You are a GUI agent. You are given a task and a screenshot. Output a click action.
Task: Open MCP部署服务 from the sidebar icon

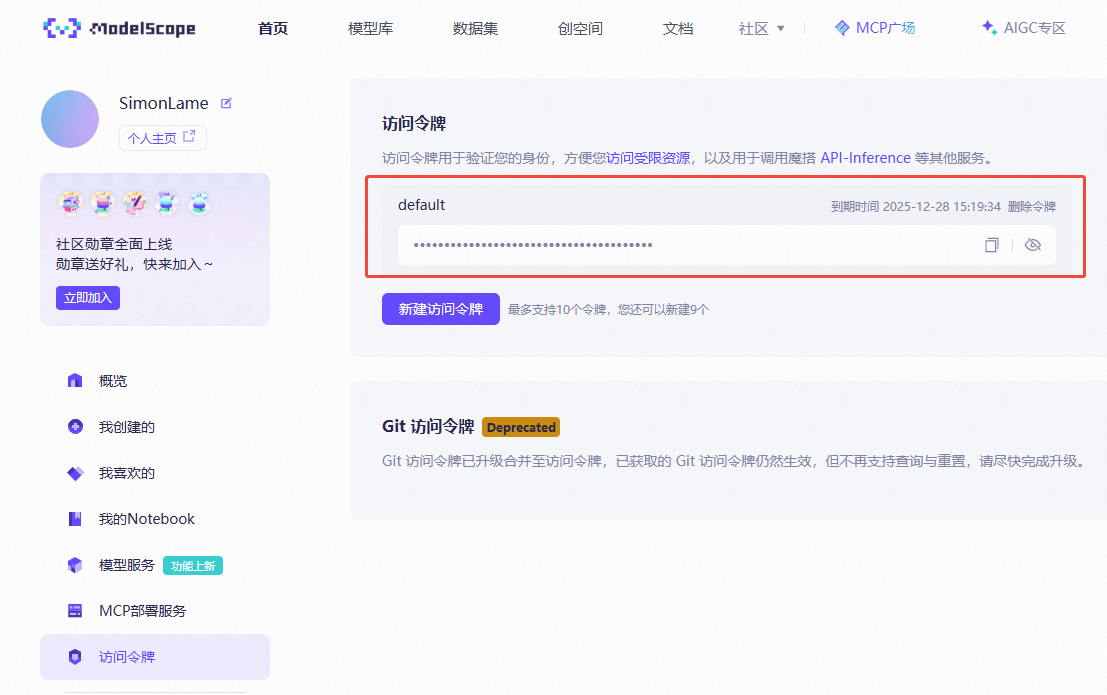click(75, 610)
